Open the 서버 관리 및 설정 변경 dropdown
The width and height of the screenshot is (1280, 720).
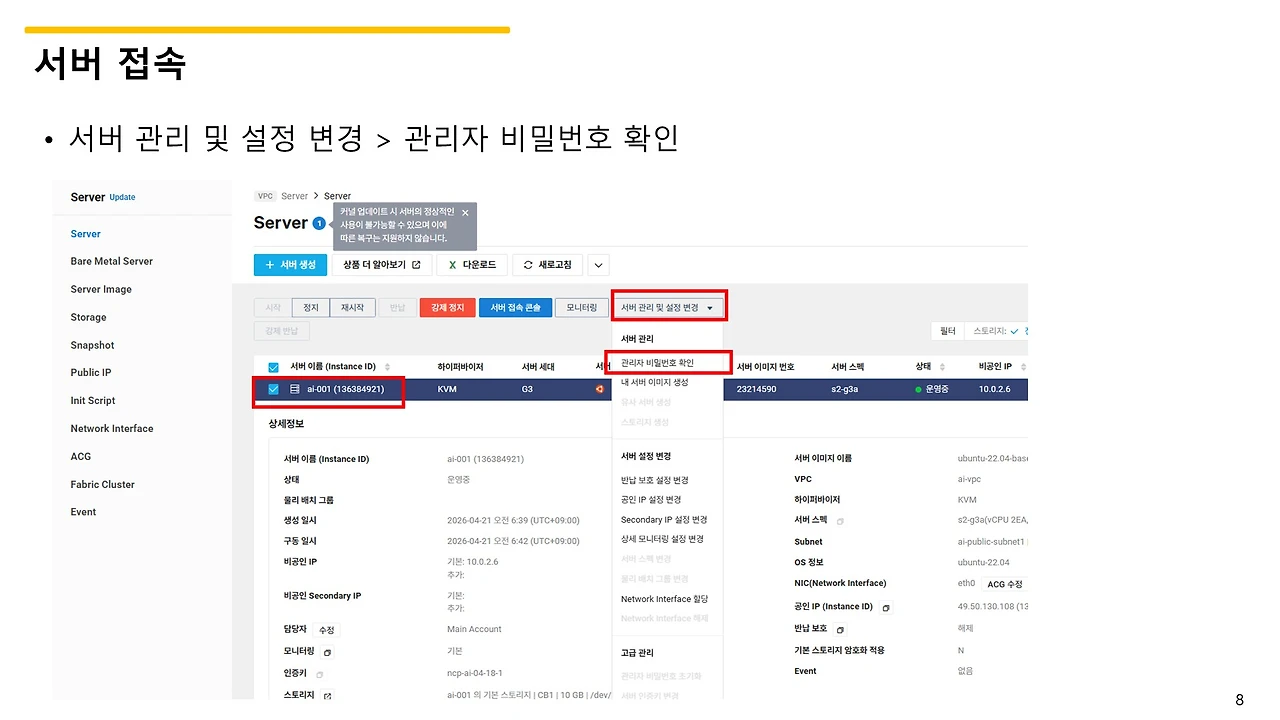coord(668,306)
